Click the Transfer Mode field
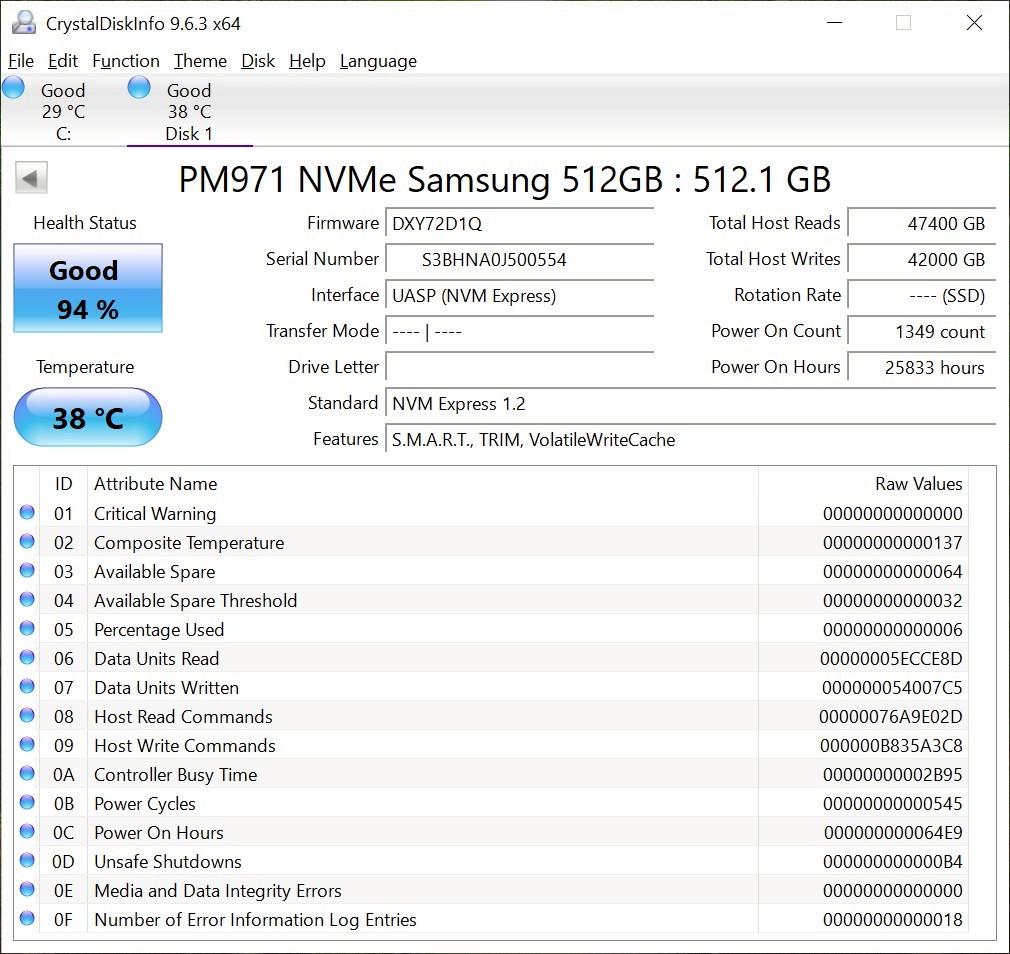 click(519, 332)
